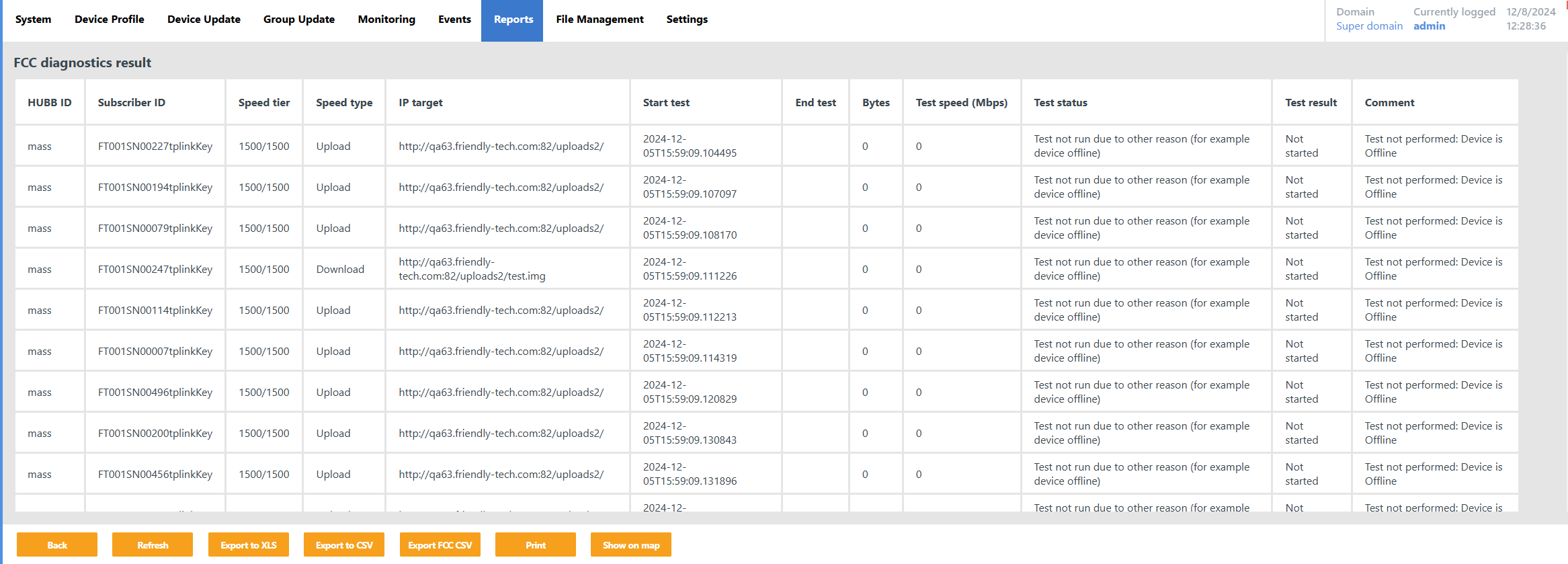1568x564 pixels.
Task: Click the FCC diagnostics result heading
Action: pos(82,63)
